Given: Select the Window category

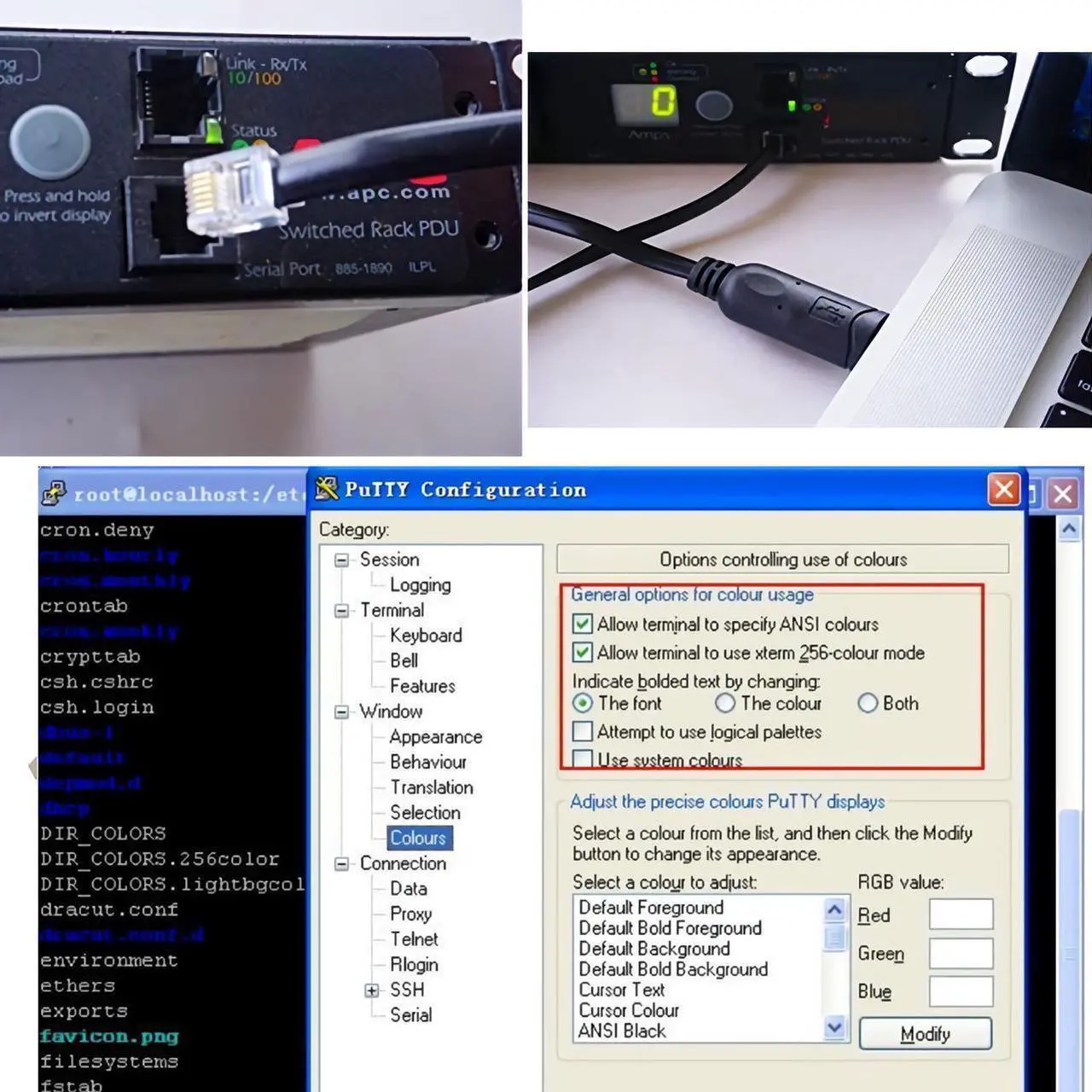Looking at the screenshot, I should (391, 712).
